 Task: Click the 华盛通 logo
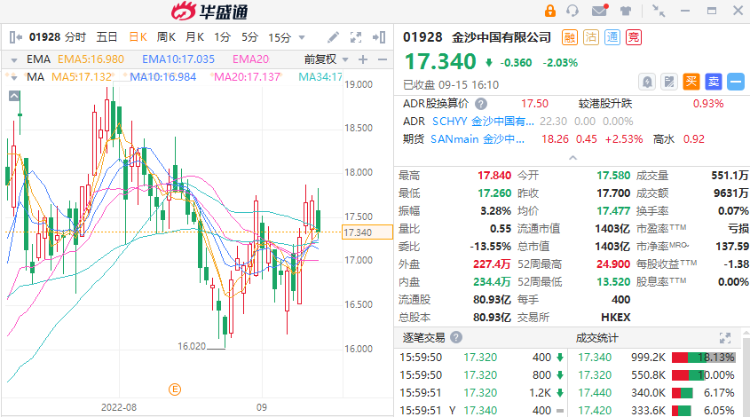coord(210,11)
